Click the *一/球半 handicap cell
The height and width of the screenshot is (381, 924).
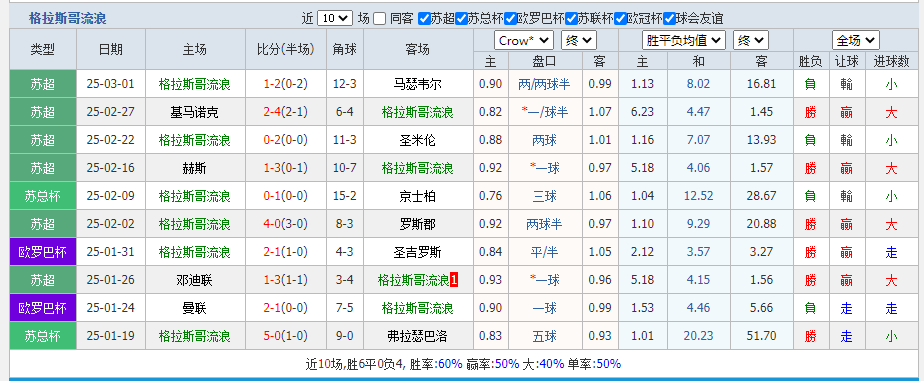(544, 112)
